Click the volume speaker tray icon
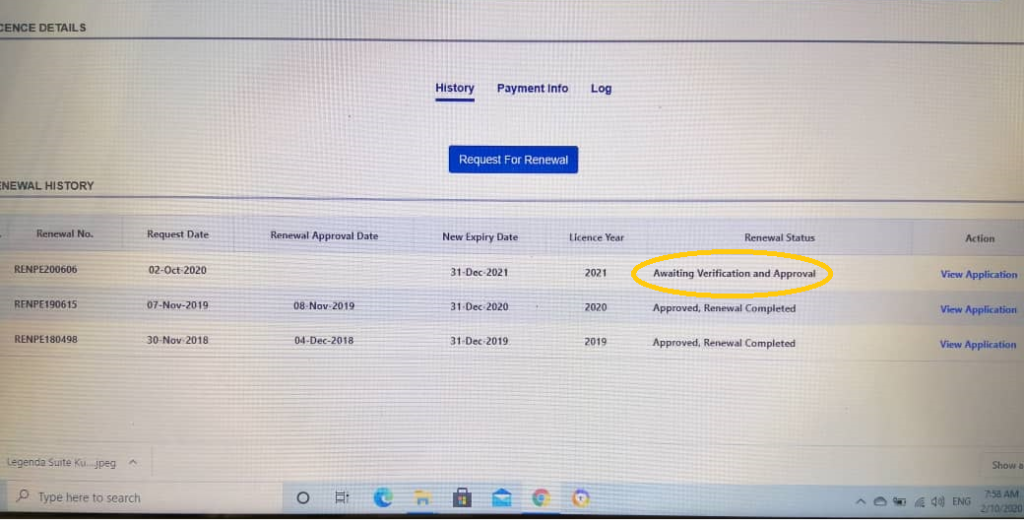1024x526 pixels. click(x=938, y=502)
